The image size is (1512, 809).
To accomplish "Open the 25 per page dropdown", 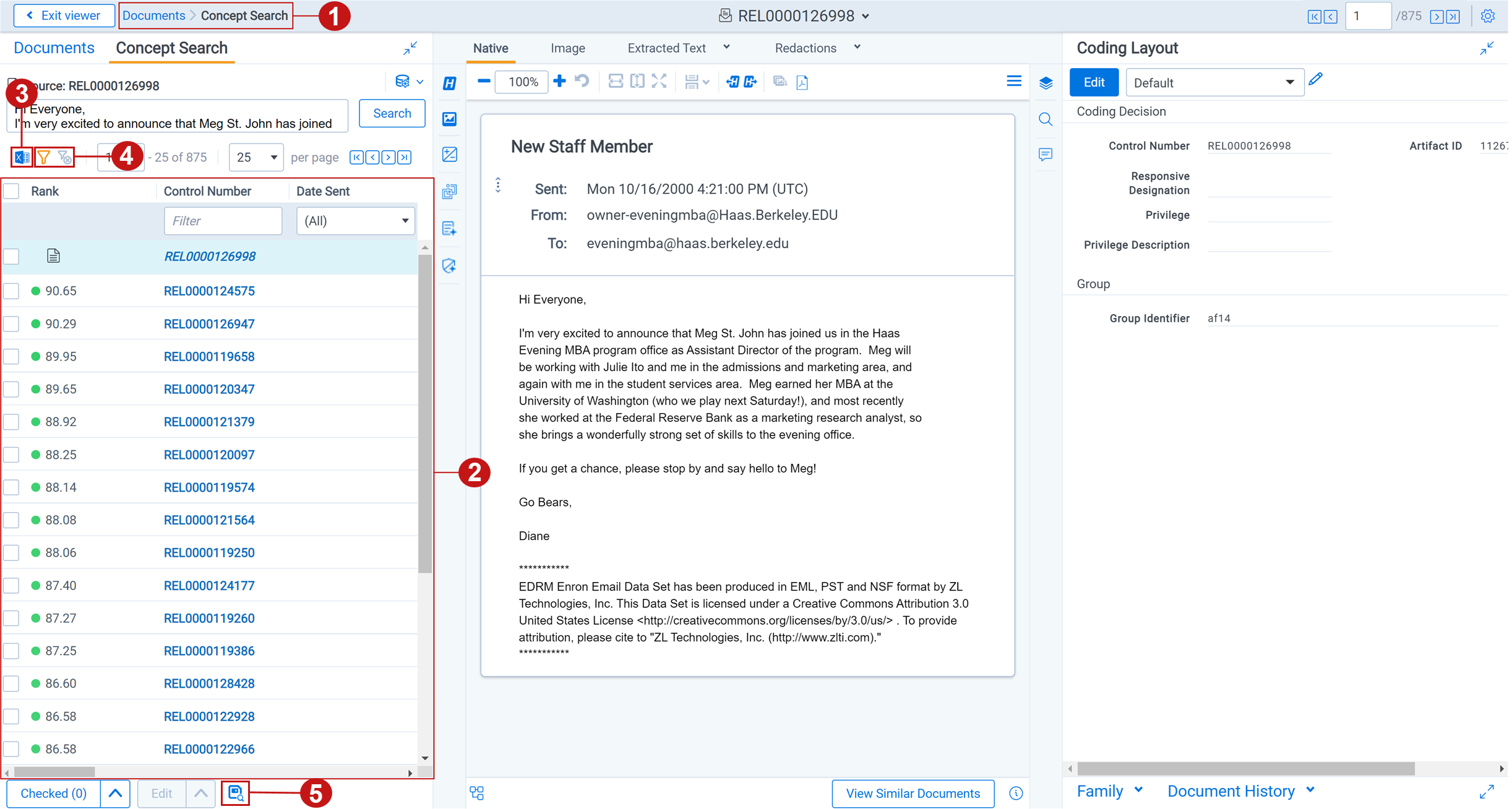I will [256, 157].
